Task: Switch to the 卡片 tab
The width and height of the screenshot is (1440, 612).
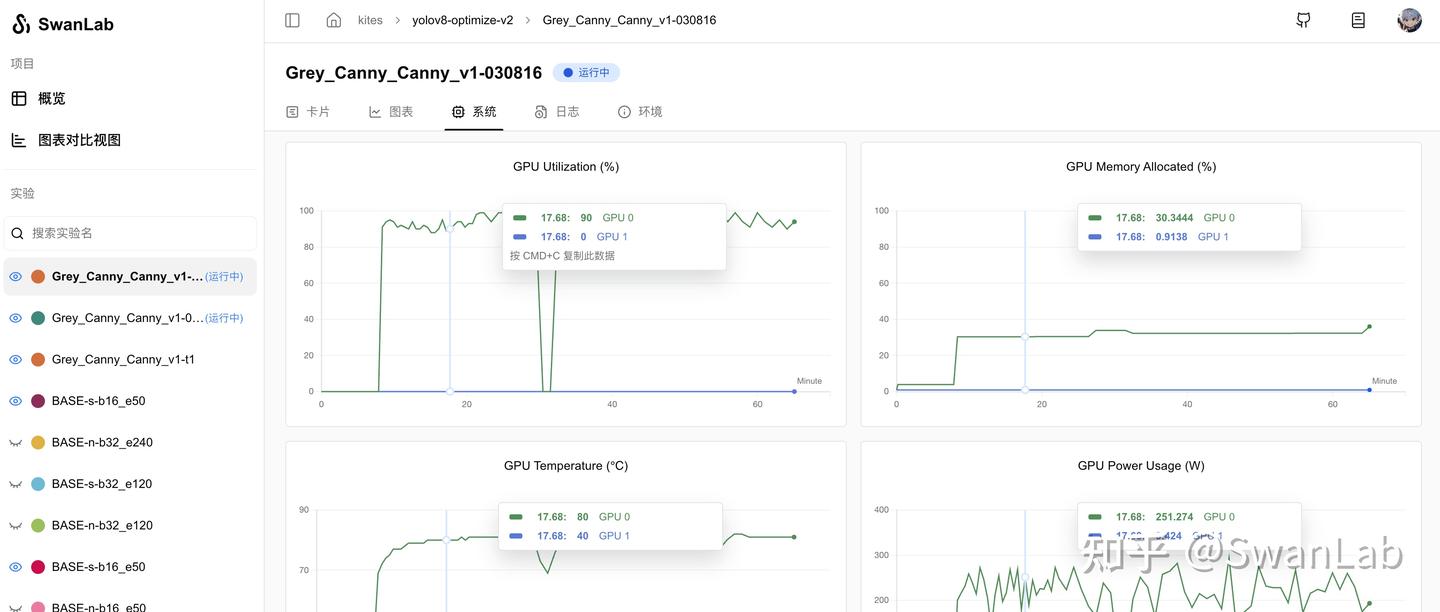Action: [308, 112]
